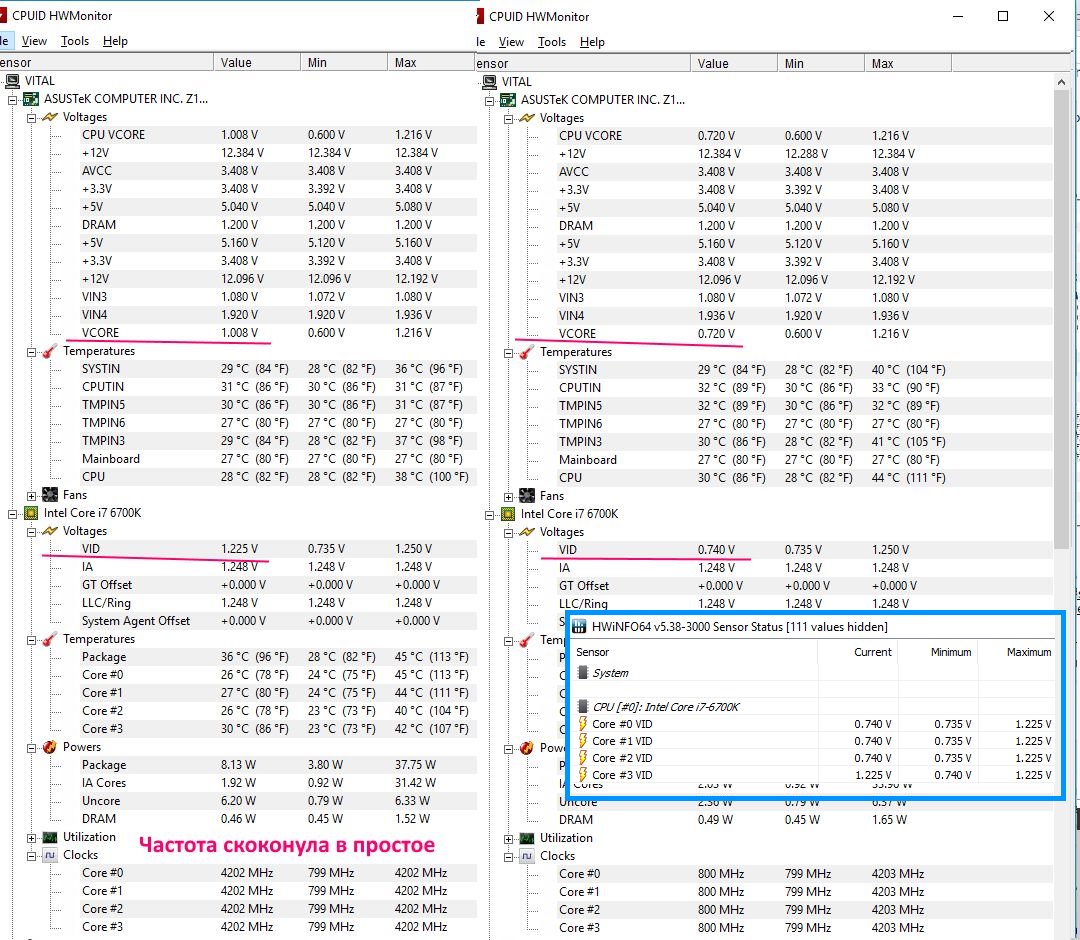Select TMPIN6 row in left window

278,423
